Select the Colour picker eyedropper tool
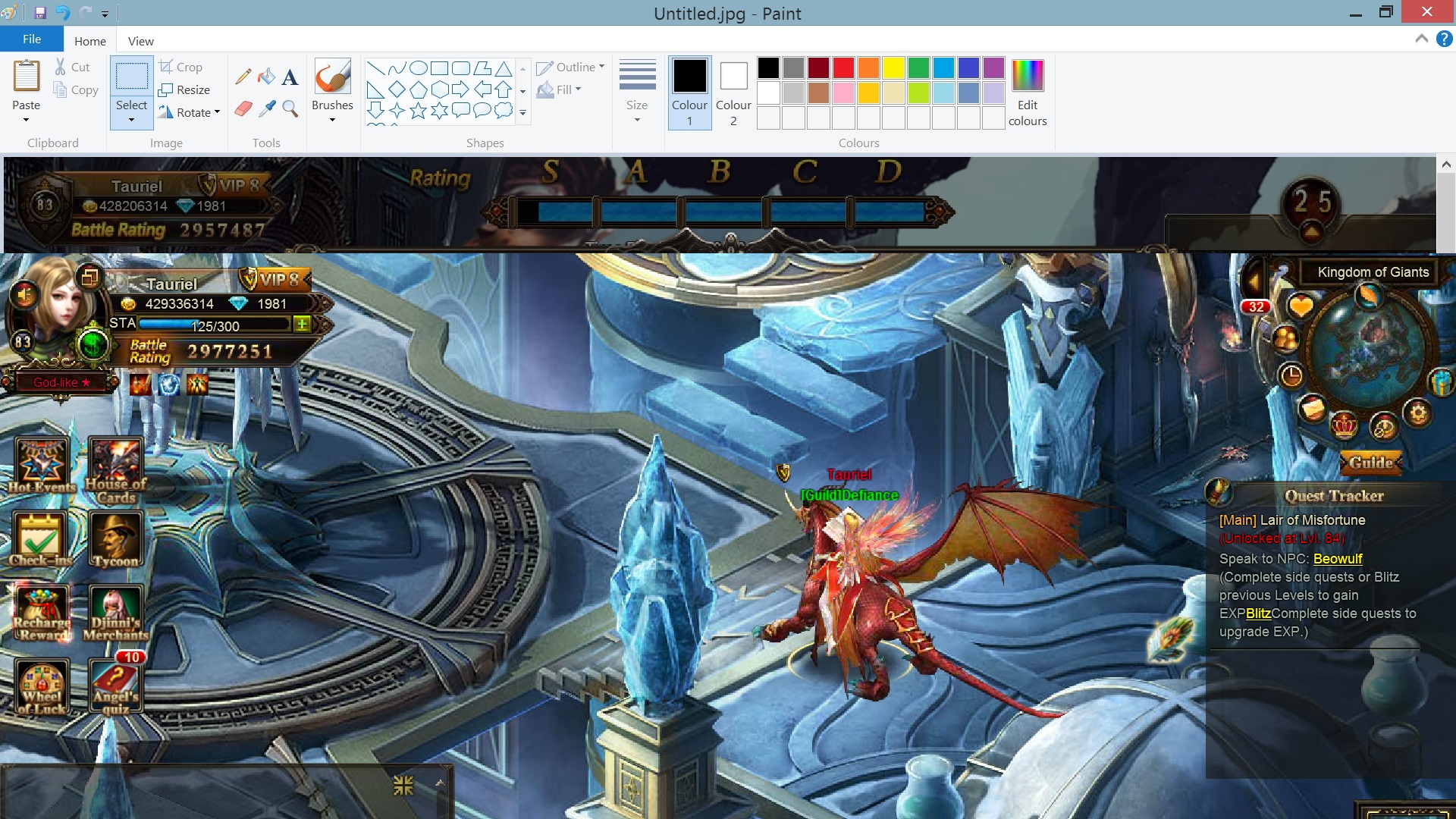 click(x=266, y=108)
